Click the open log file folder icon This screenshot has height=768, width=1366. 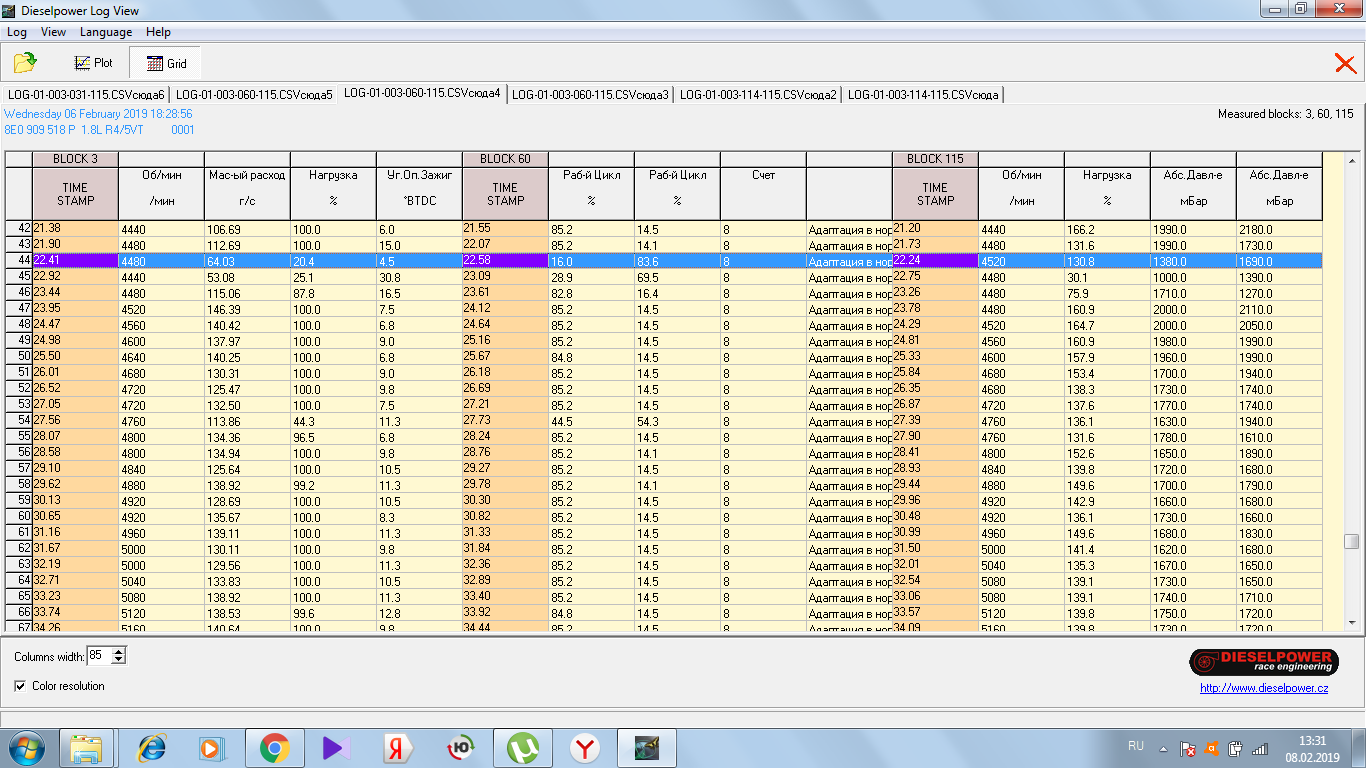pyautogui.click(x=25, y=63)
